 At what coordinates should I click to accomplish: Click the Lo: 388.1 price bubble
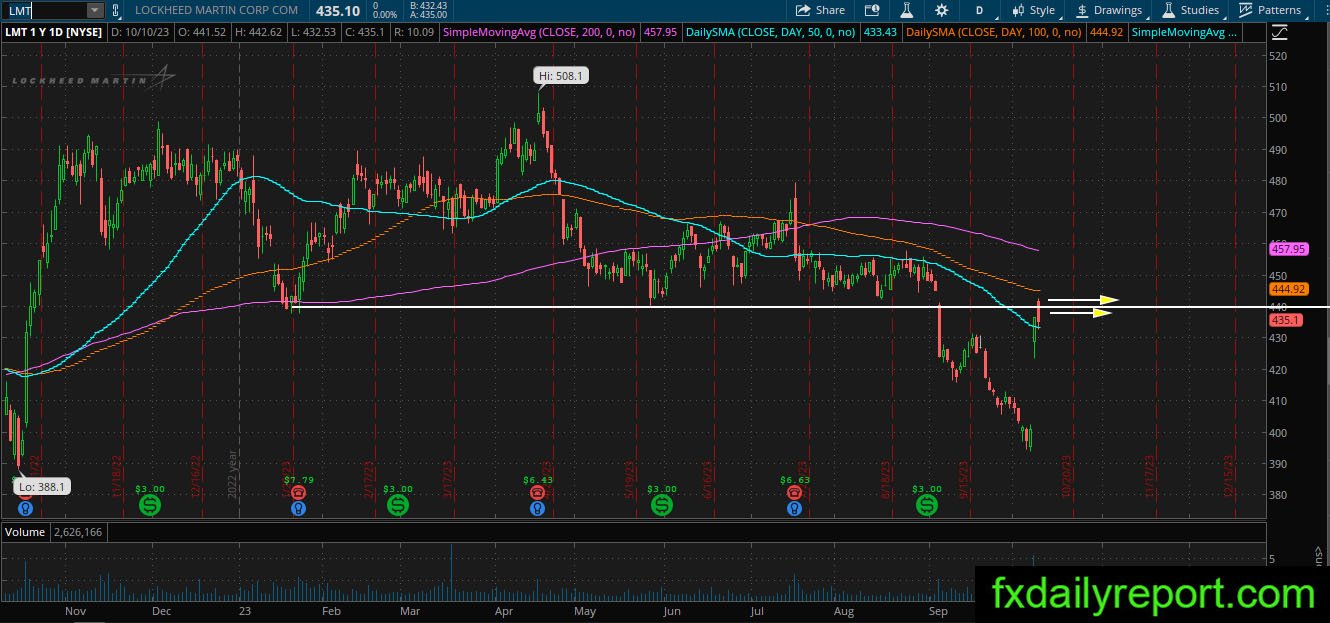(x=40, y=487)
